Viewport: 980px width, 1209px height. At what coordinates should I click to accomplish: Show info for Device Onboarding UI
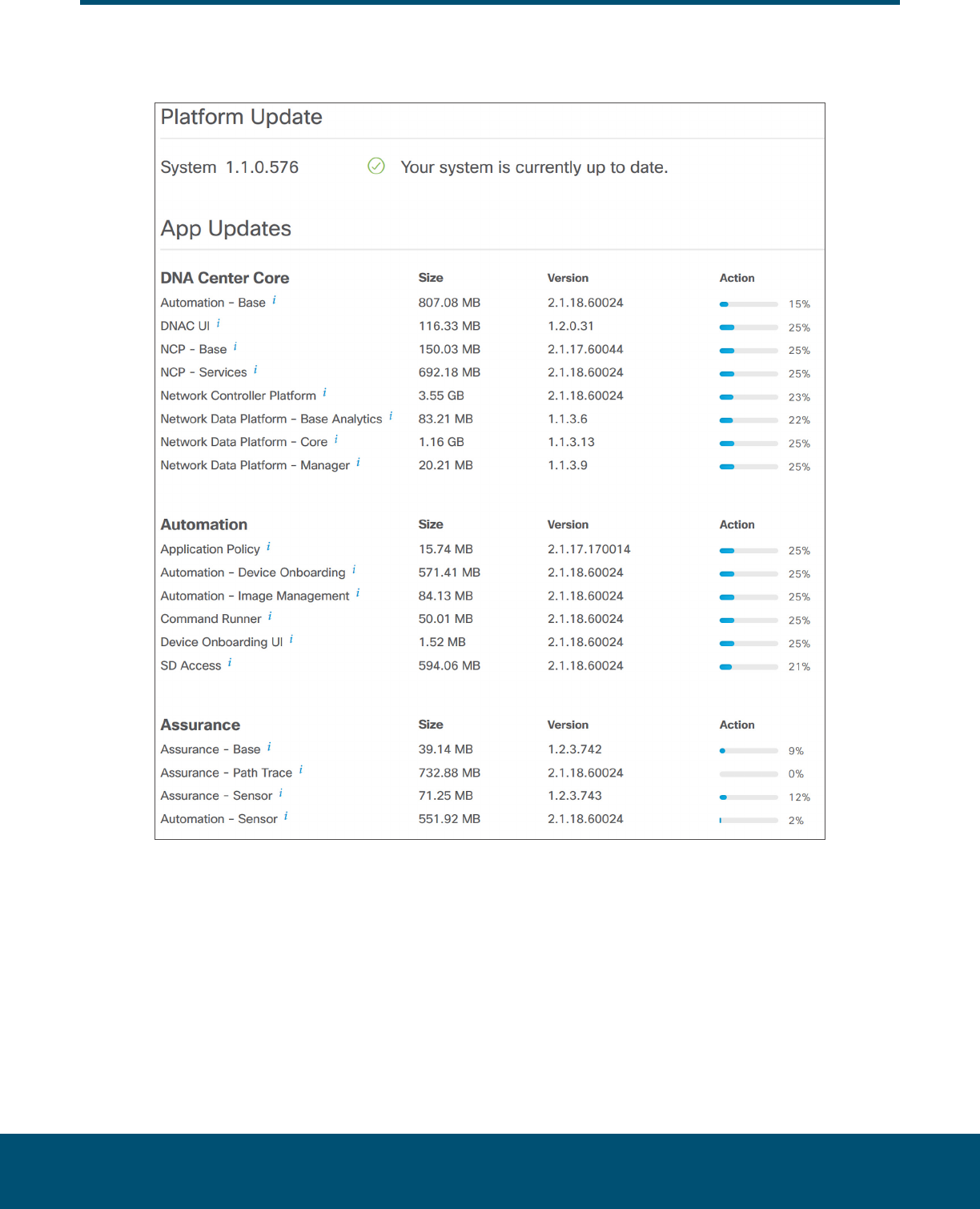291,640
